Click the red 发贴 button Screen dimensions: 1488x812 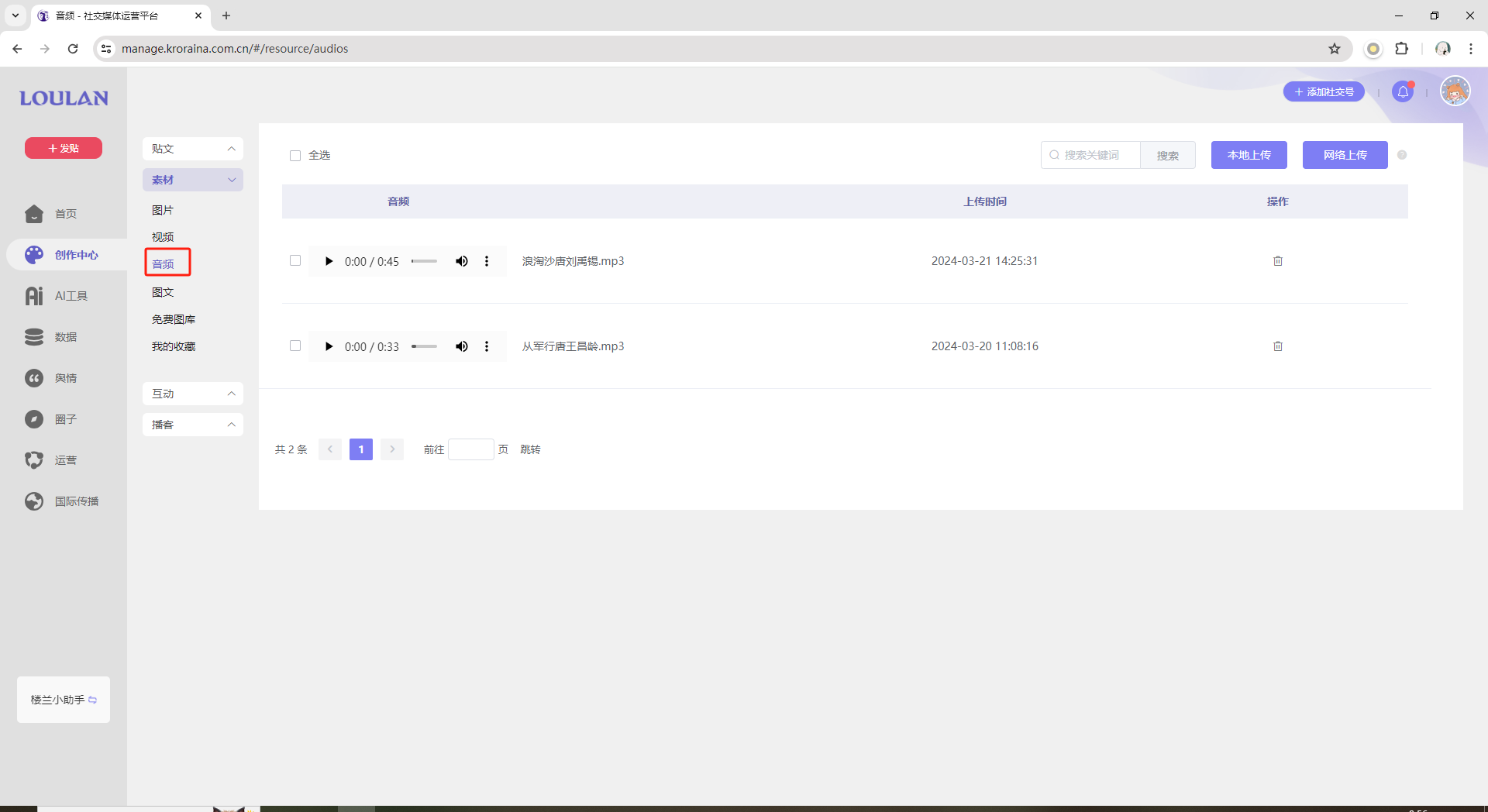coord(64,148)
